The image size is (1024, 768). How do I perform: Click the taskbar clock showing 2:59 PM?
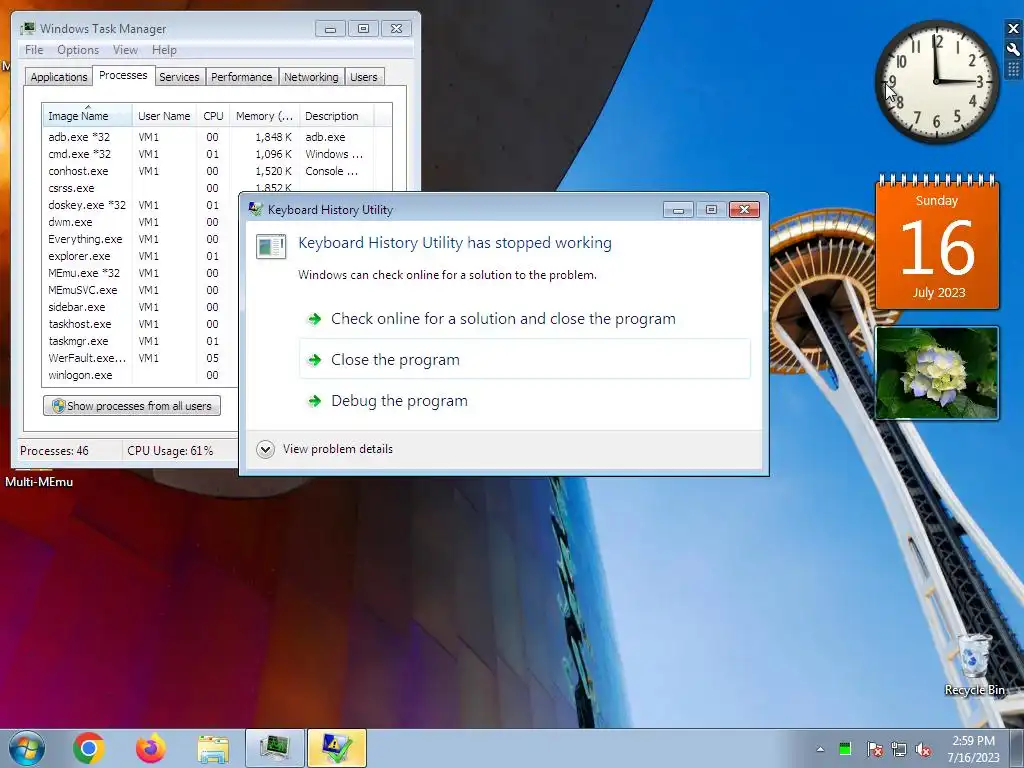(973, 749)
